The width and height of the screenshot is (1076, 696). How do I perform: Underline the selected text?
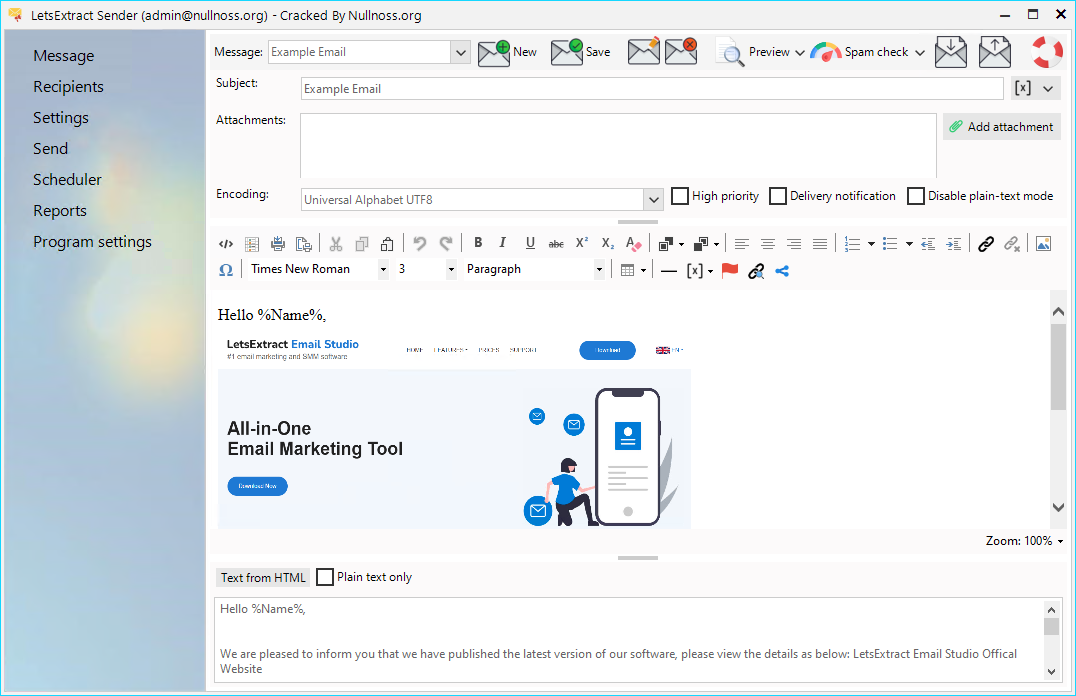(530, 243)
